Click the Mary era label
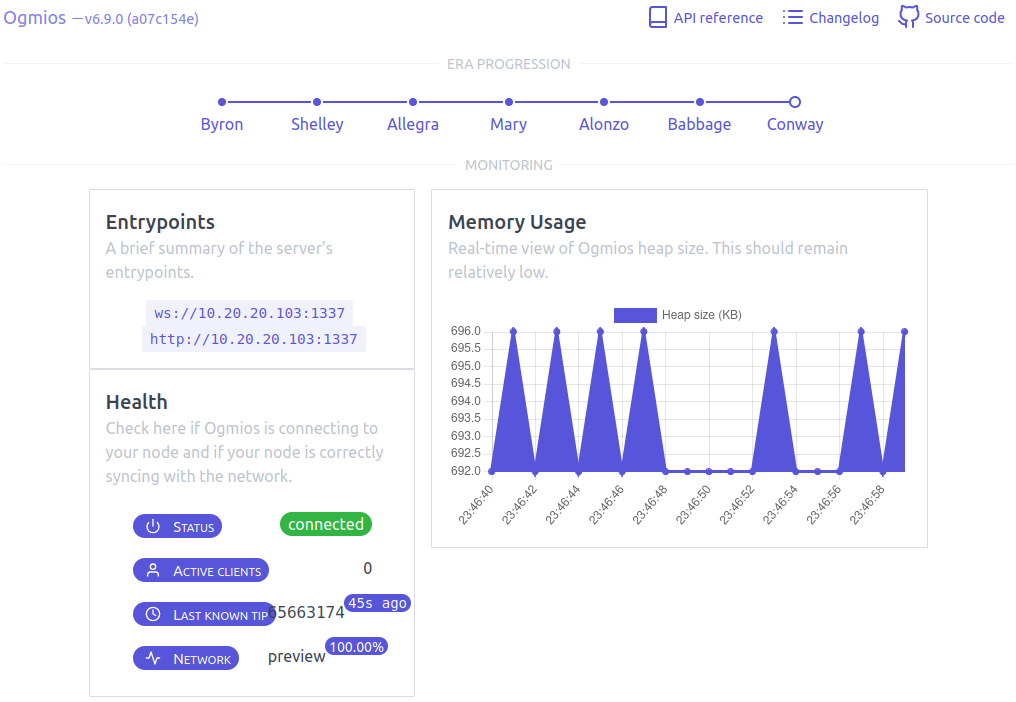Viewport: 1016px width, 702px height. pos(509,124)
